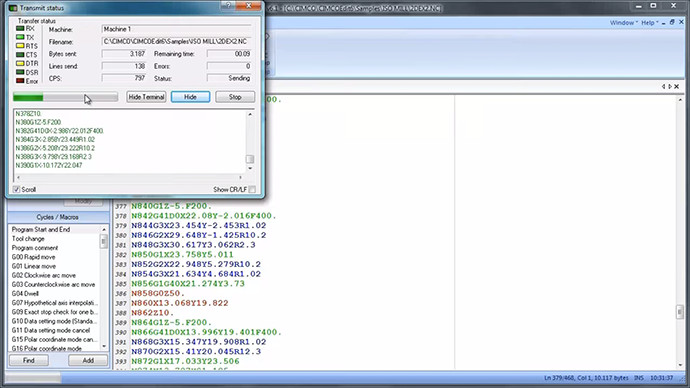
Task: Click the Bytes sent value field
Action: [x=124, y=54]
